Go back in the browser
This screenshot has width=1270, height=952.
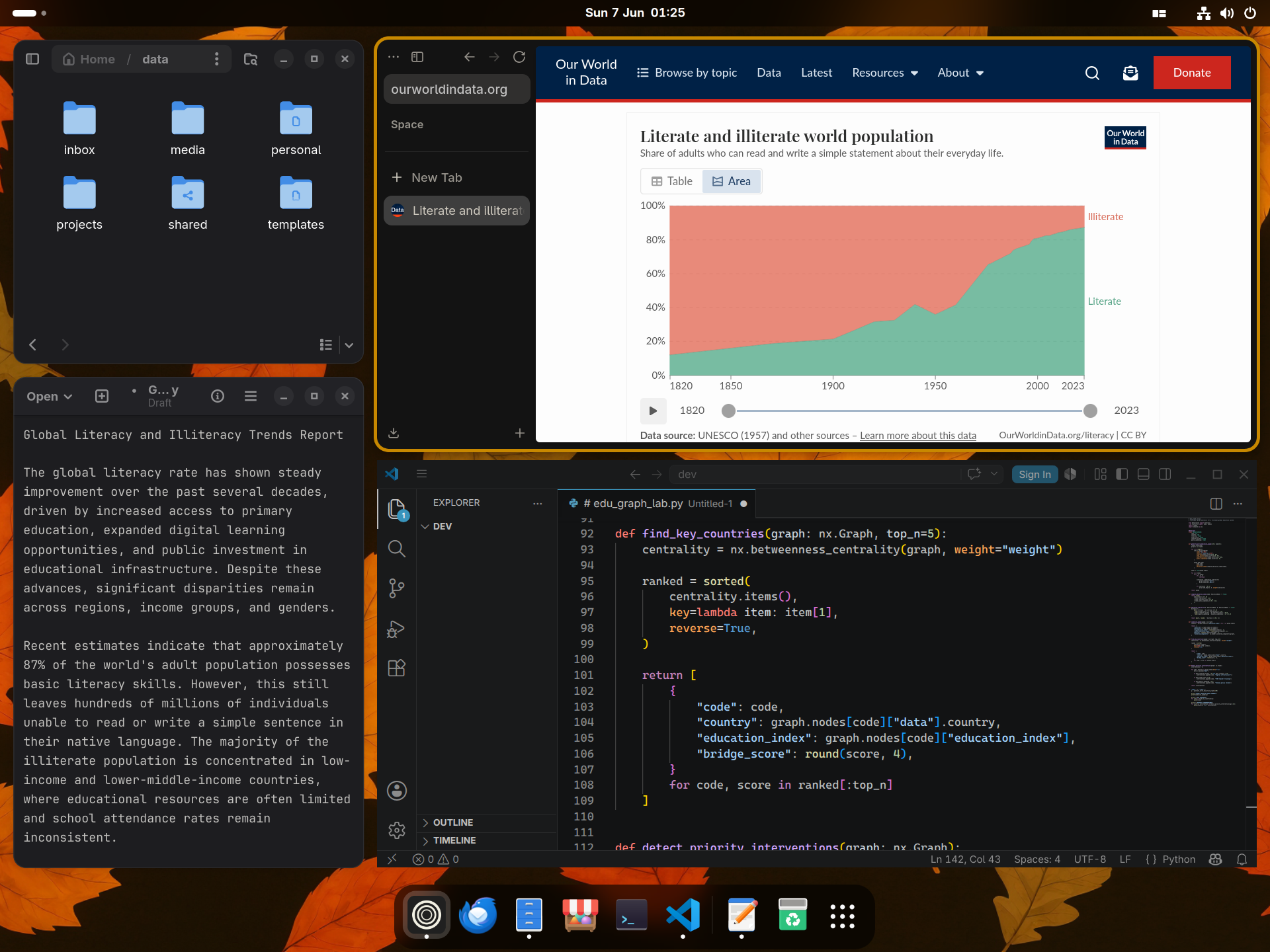click(x=470, y=57)
